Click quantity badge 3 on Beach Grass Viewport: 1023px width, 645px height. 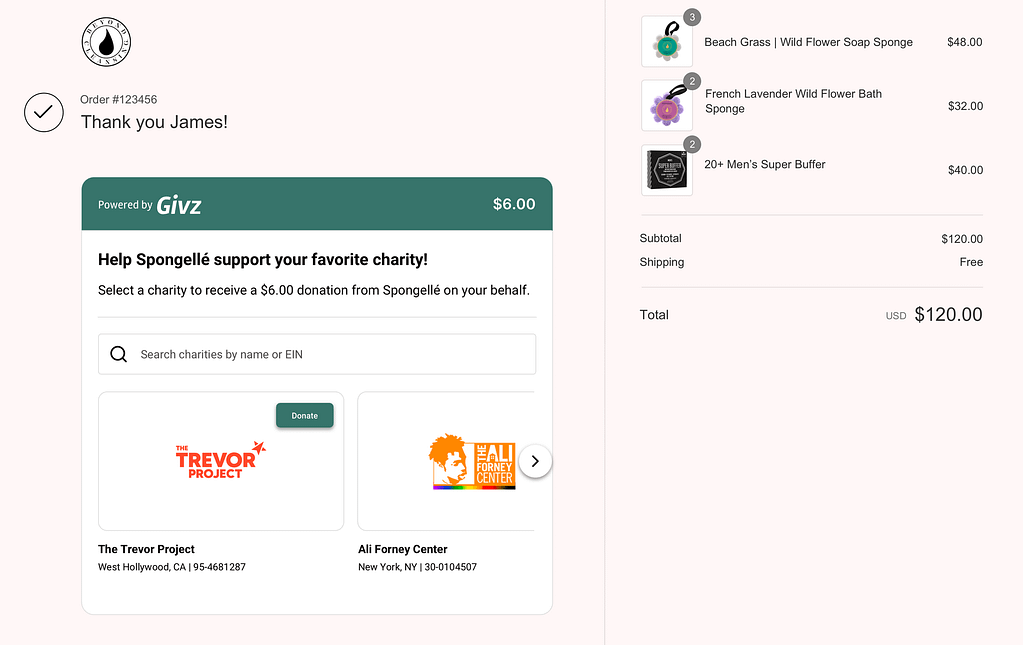point(692,17)
